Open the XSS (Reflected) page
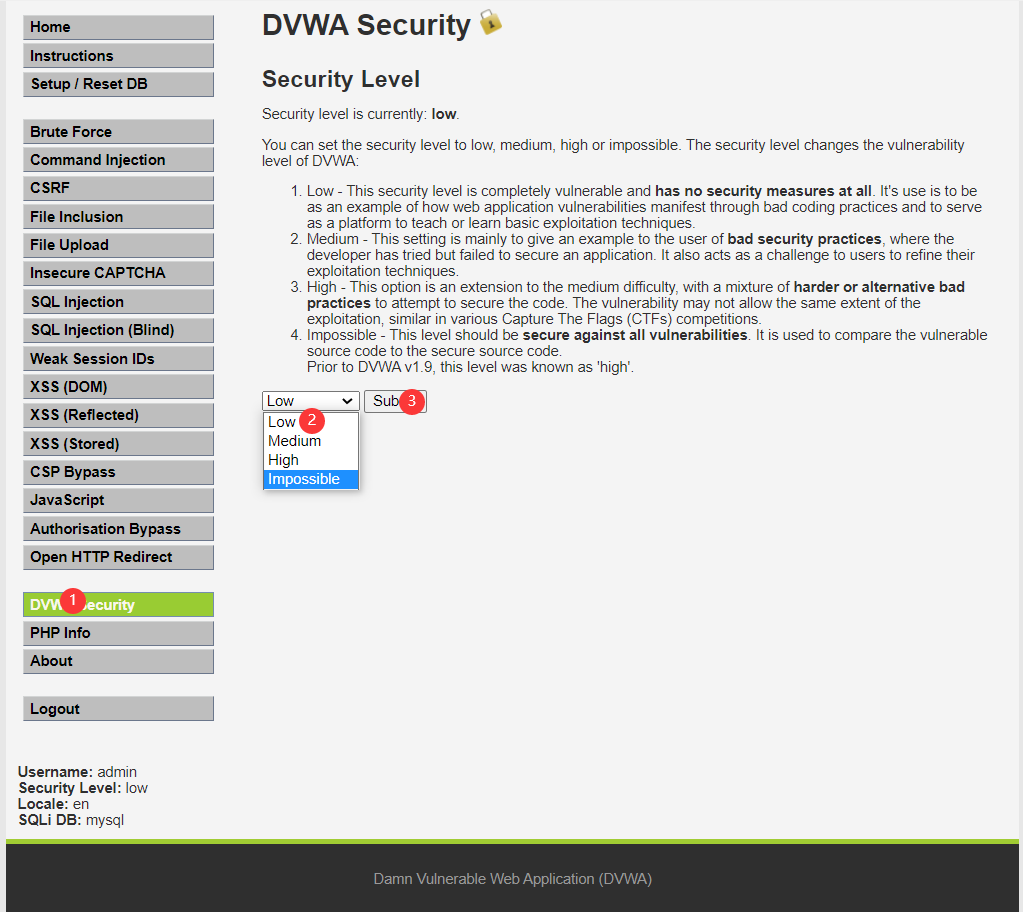Image resolution: width=1023 pixels, height=912 pixels. coord(118,415)
